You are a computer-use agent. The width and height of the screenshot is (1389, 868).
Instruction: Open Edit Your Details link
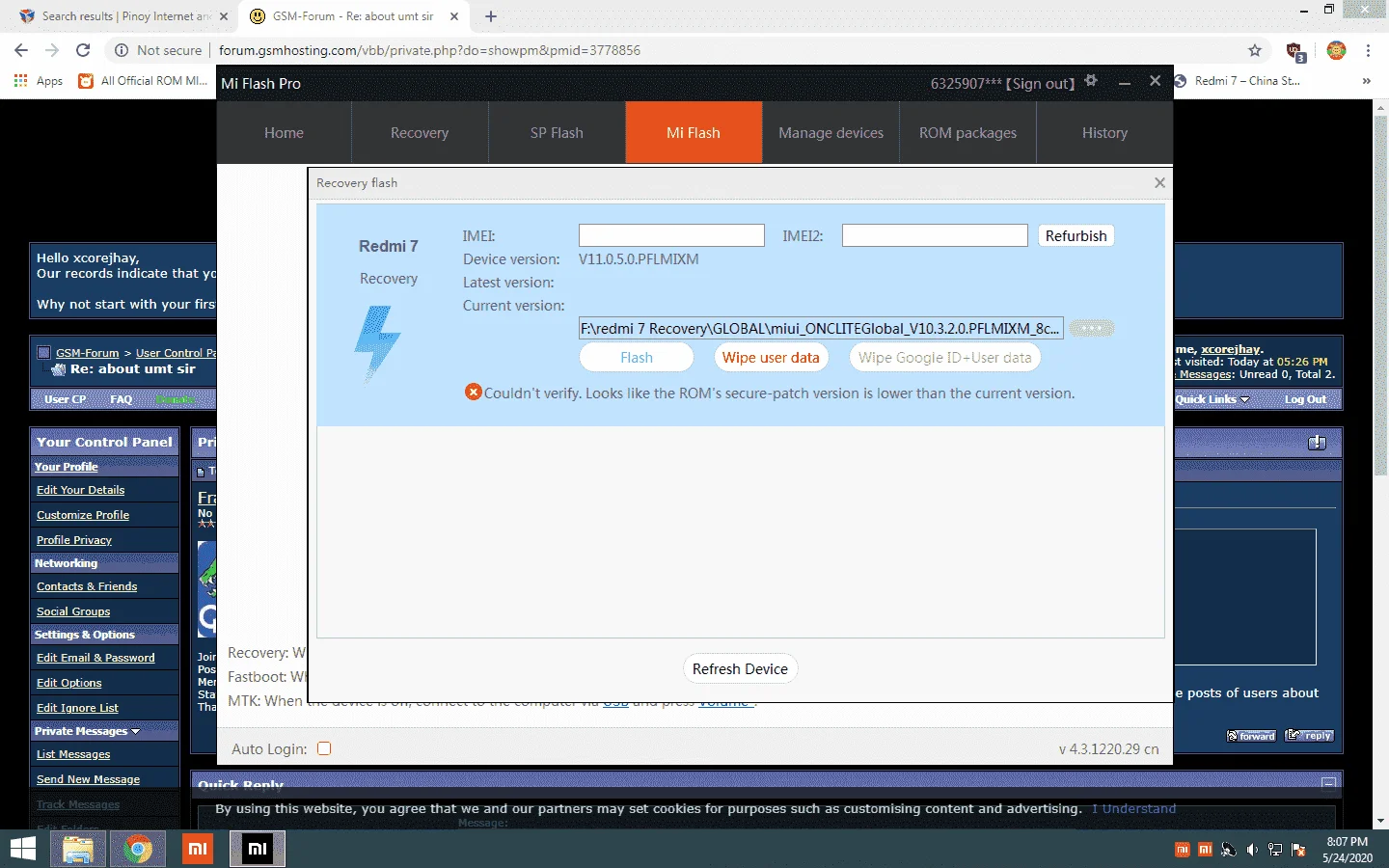click(80, 490)
